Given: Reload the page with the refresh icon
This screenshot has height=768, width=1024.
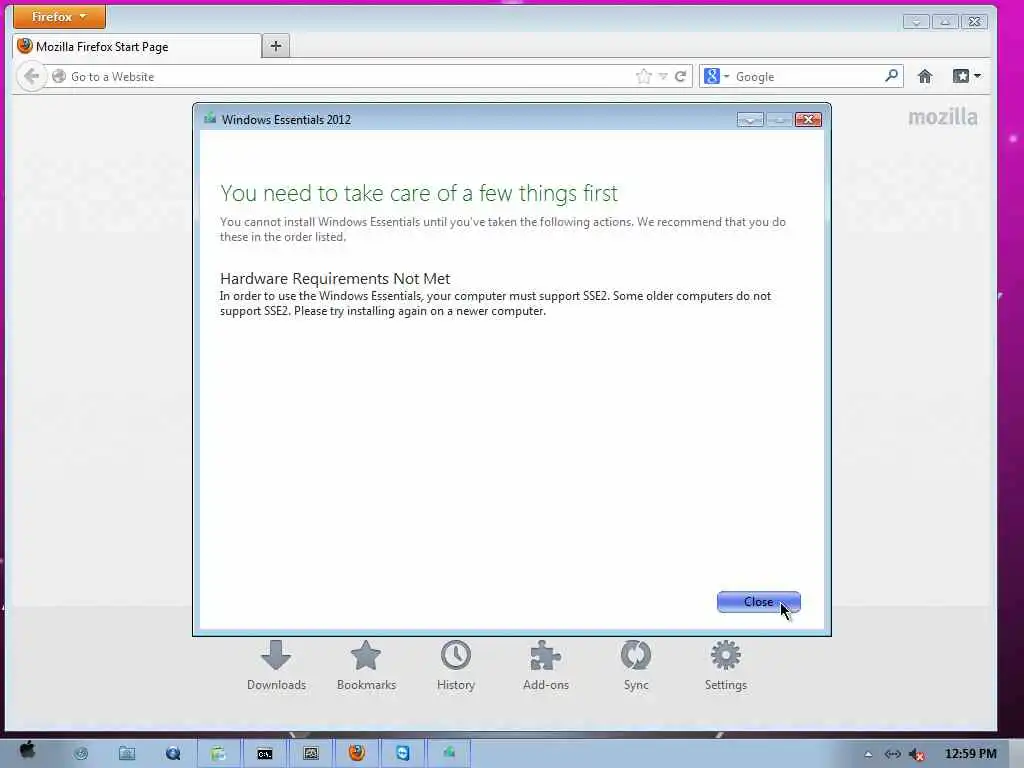Looking at the screenshot, I should 680,76.
